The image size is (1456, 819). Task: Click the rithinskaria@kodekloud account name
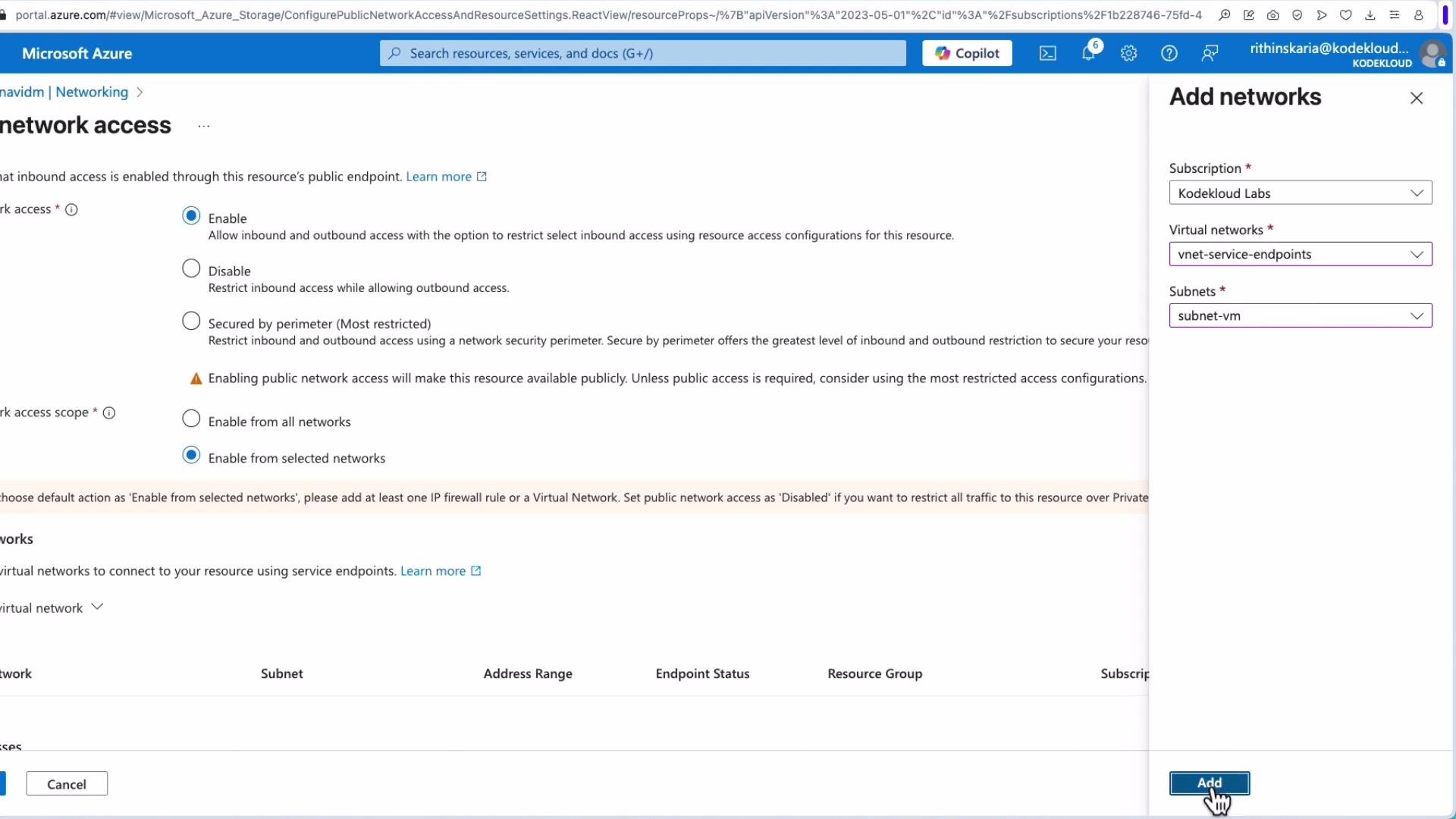click(1329, 49)
